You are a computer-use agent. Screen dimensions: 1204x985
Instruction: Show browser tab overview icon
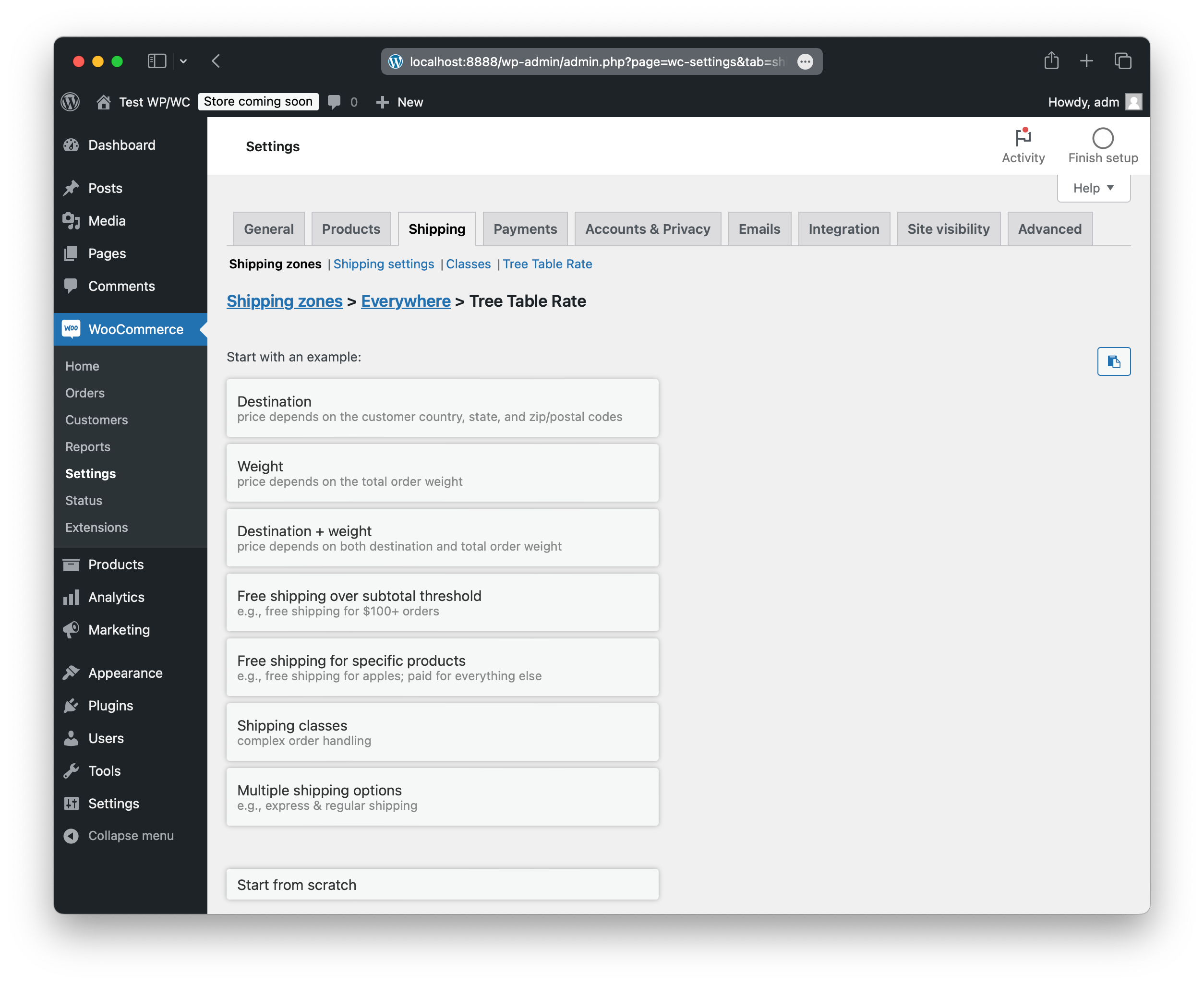(x=1122, y=60)
